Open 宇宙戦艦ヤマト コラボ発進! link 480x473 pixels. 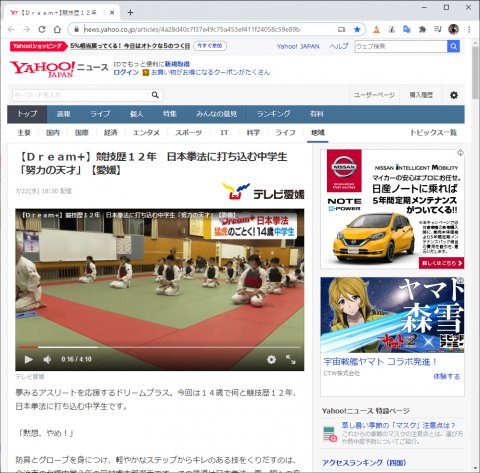click(380, 362)
